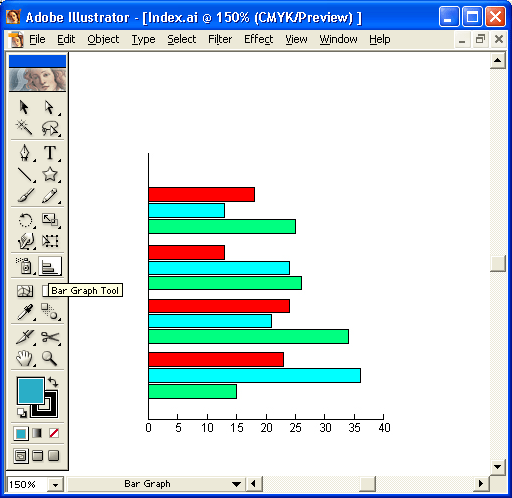Viewport: 512px width, 498px height.
Task: Click the vertical scrollbar up arrow
Action: [x=498, y=61]
